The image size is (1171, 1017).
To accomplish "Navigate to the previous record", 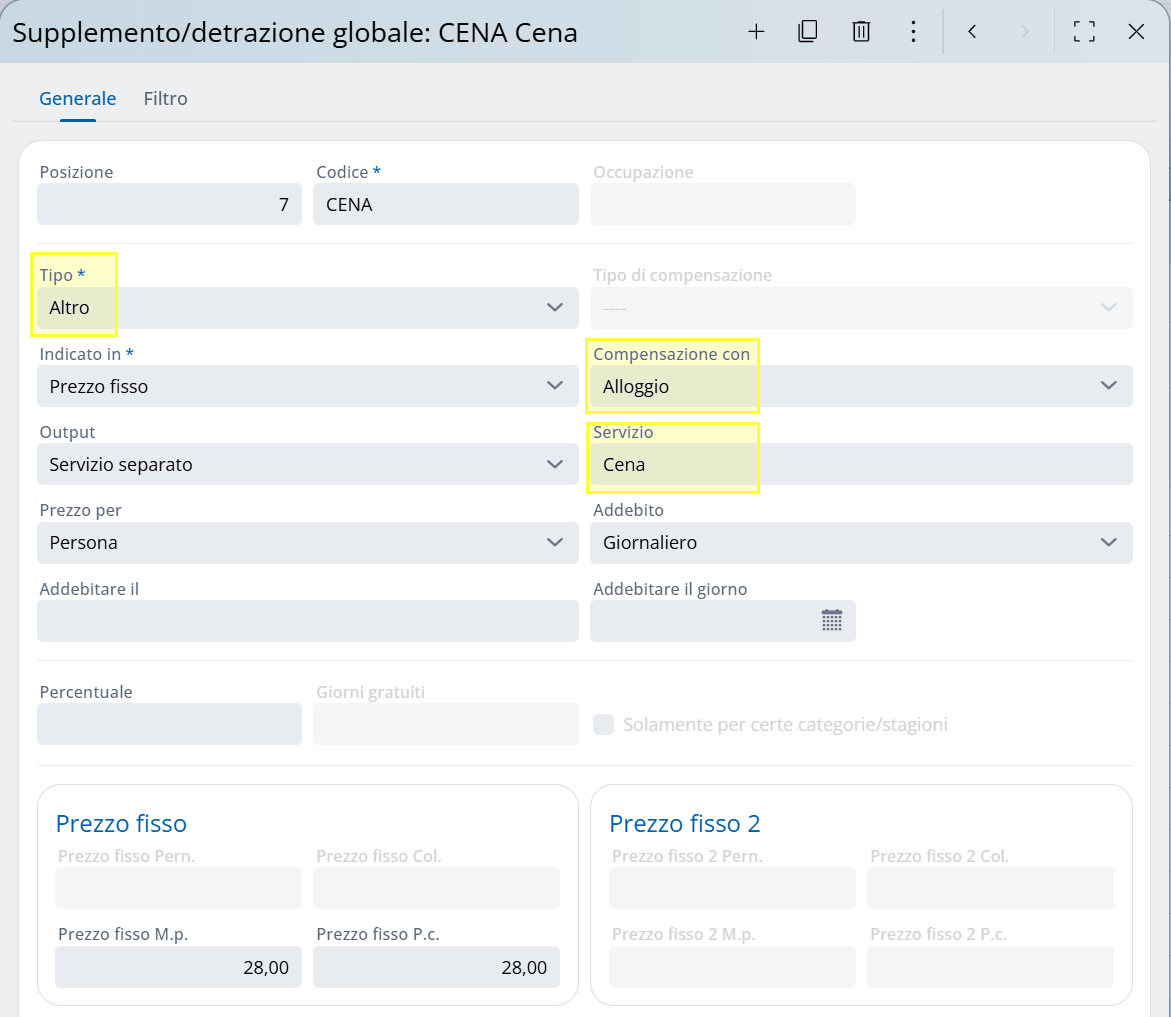I will point(971,31).
